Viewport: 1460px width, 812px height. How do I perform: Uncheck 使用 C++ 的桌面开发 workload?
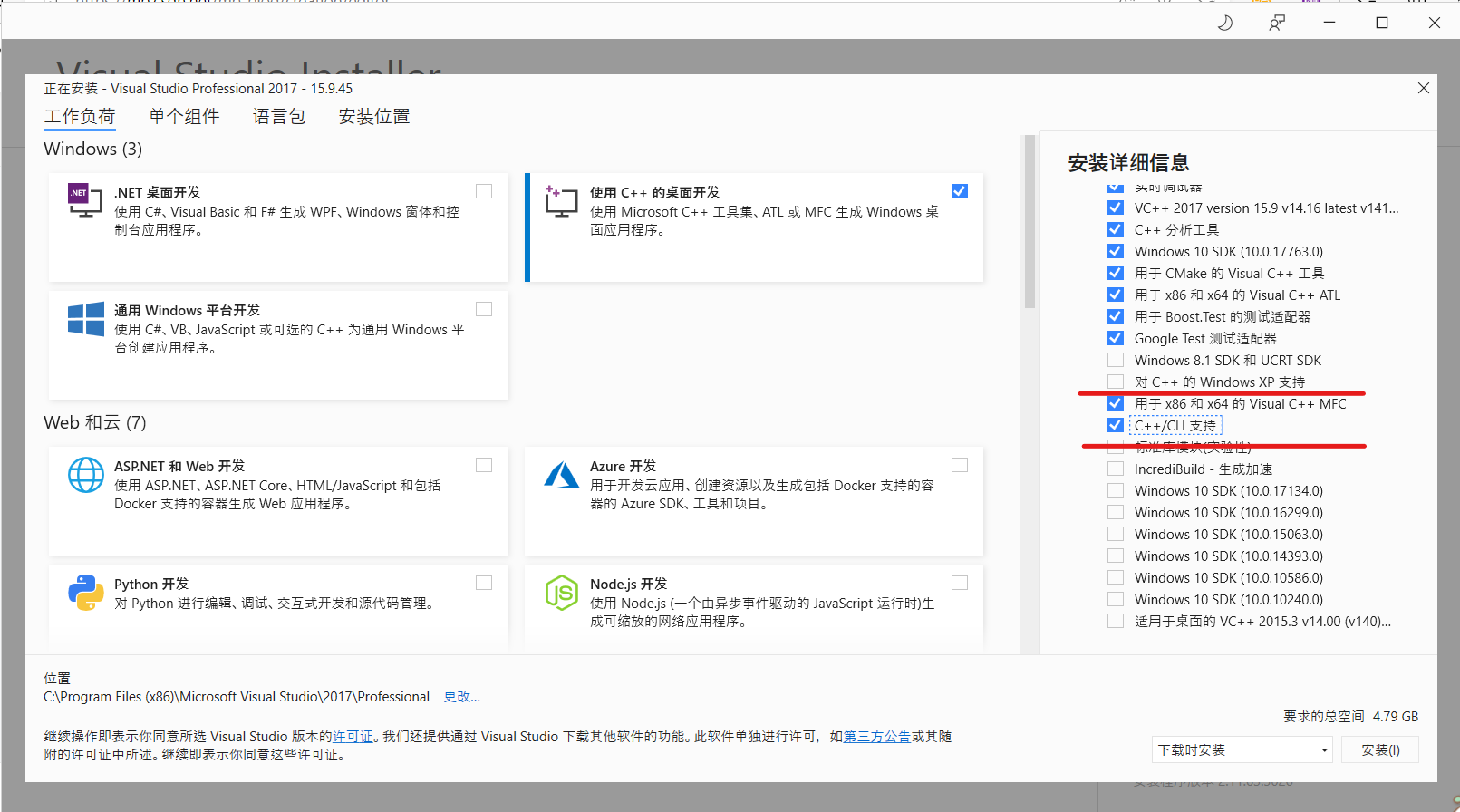960,191
